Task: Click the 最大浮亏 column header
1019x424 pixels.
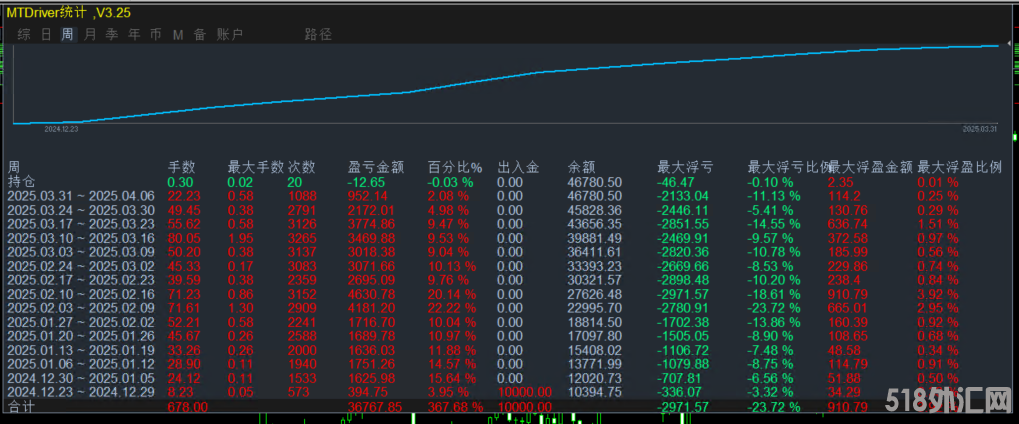Action: (685, 168)
